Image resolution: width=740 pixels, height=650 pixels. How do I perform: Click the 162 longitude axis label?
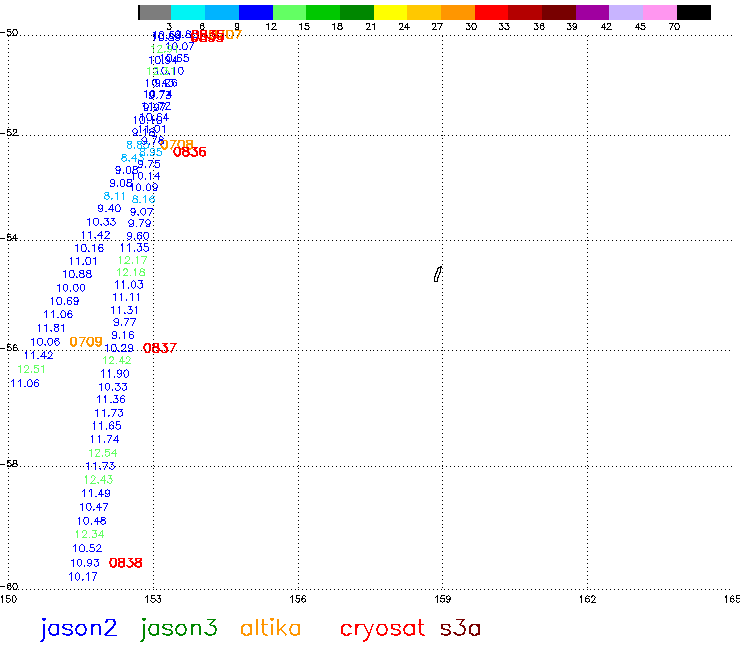point(587,599)
